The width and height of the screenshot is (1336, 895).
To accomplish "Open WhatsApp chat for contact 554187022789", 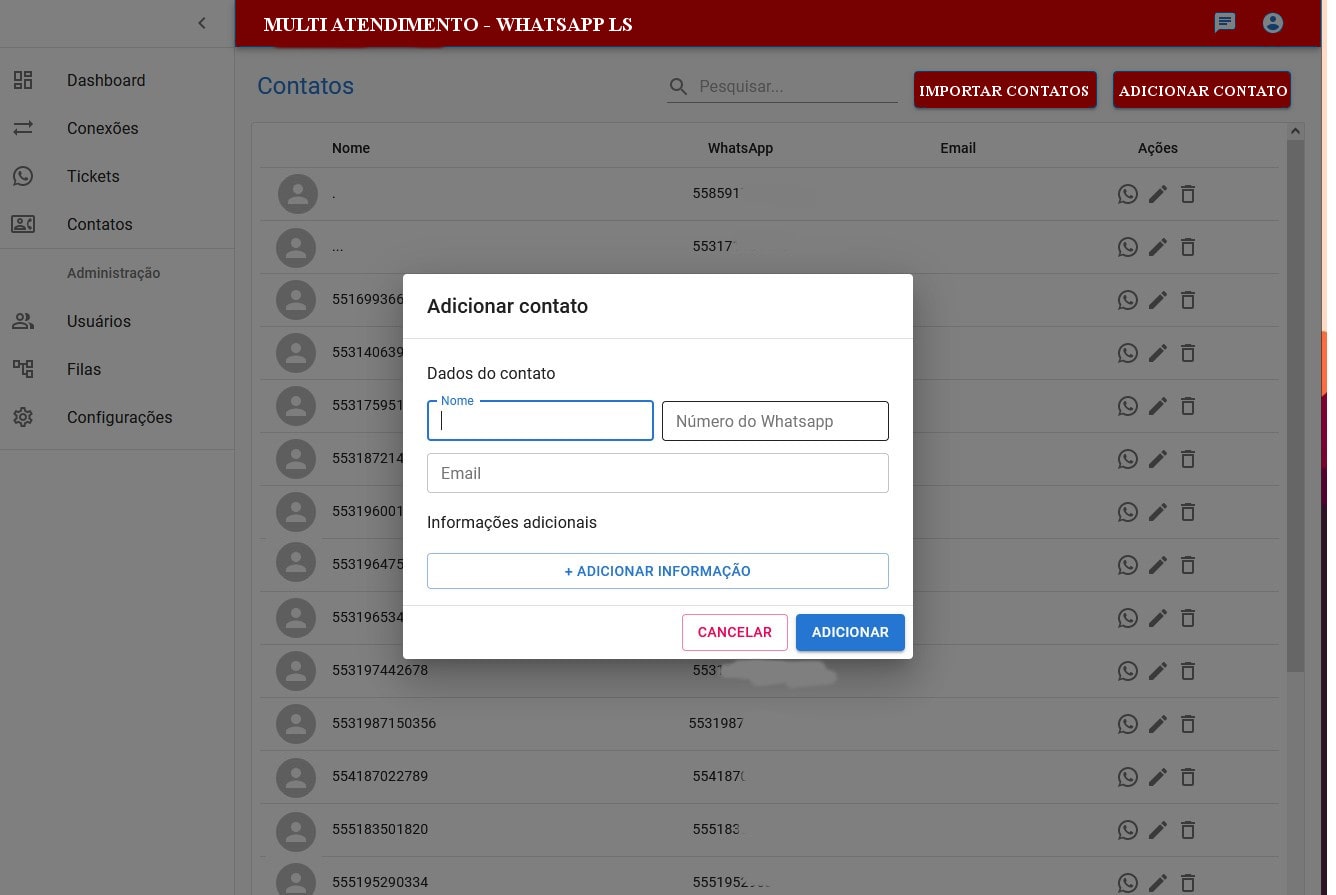I will point(1128,777).
